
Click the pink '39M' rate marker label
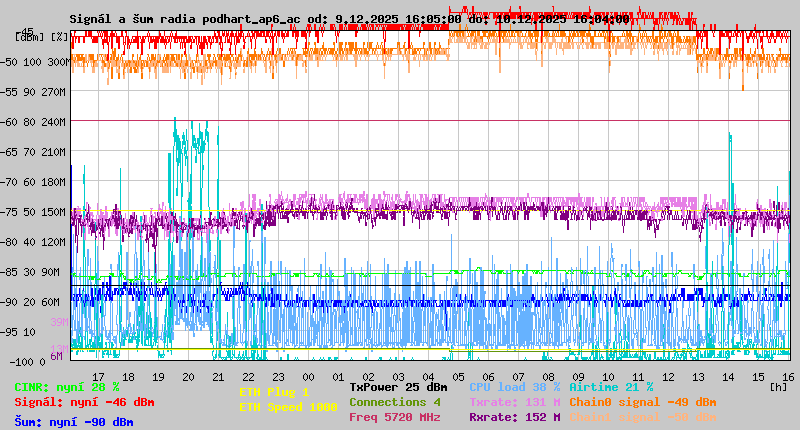point(59,322)
